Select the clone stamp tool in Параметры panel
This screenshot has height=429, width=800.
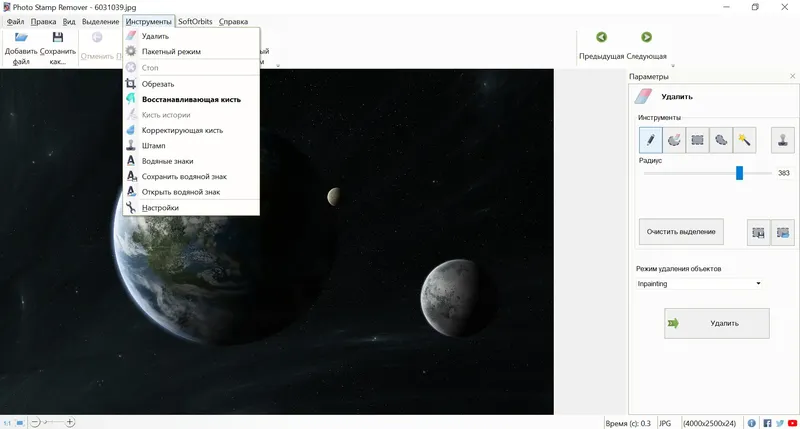pos(783,140)
